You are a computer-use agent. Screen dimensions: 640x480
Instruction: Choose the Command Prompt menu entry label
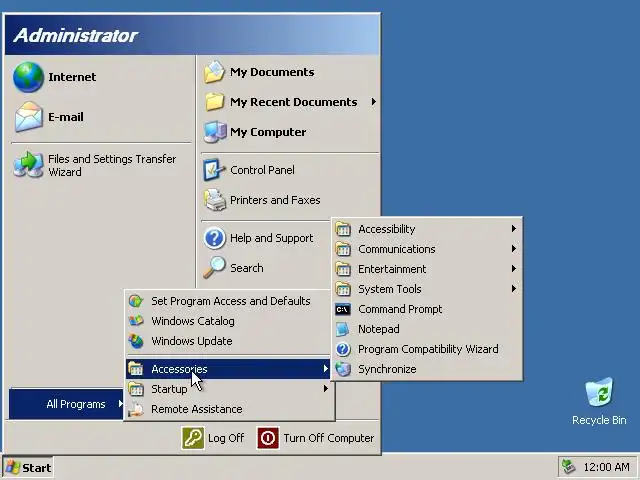pos(400,309)
